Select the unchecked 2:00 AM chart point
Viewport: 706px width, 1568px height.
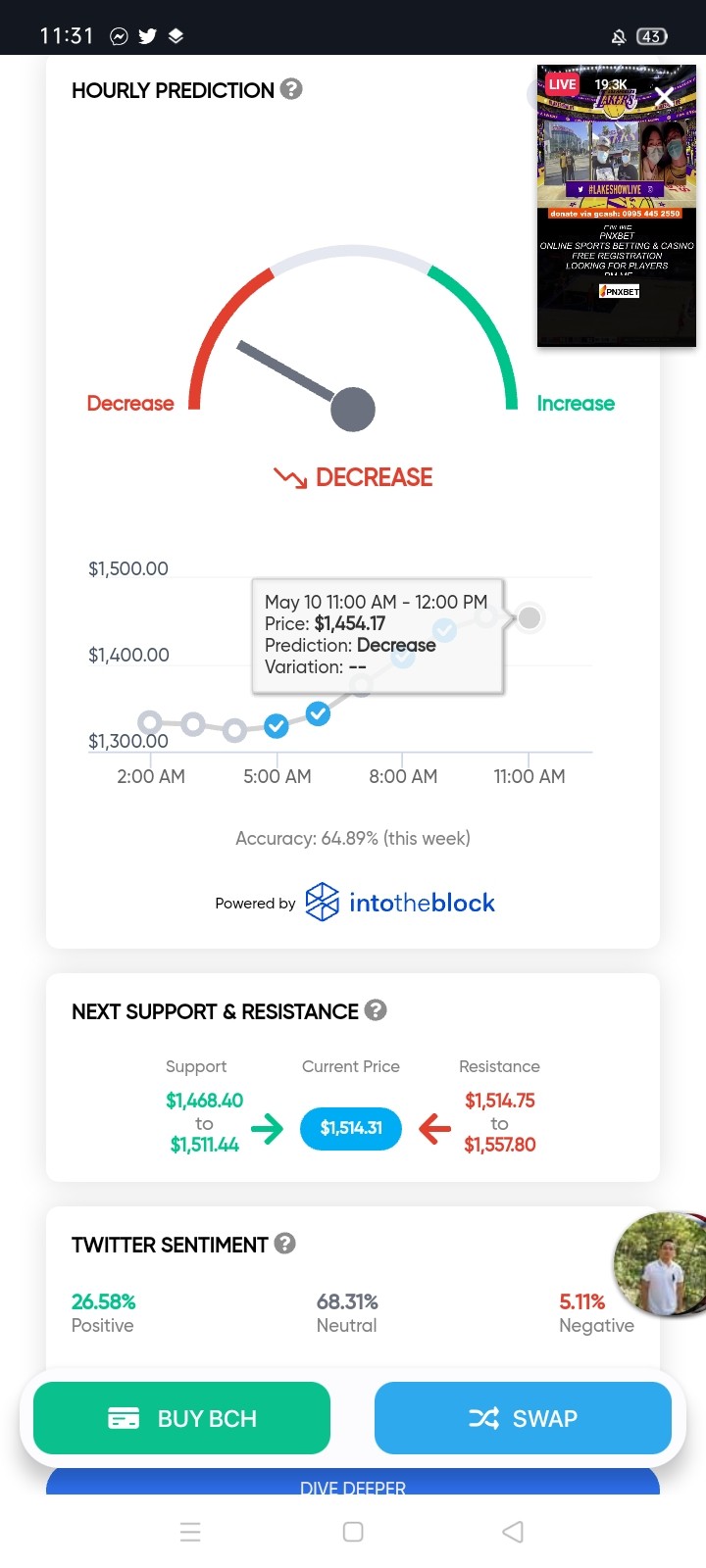(x=150, y=723)
